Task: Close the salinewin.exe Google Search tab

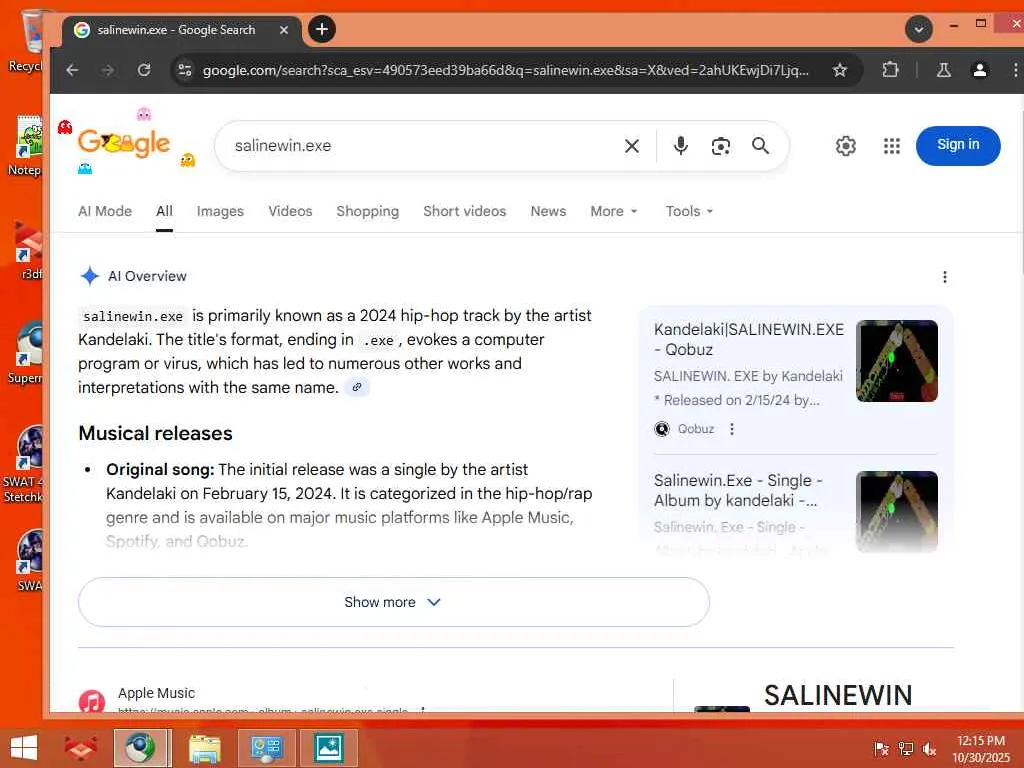Action: (x=284, y=30)
